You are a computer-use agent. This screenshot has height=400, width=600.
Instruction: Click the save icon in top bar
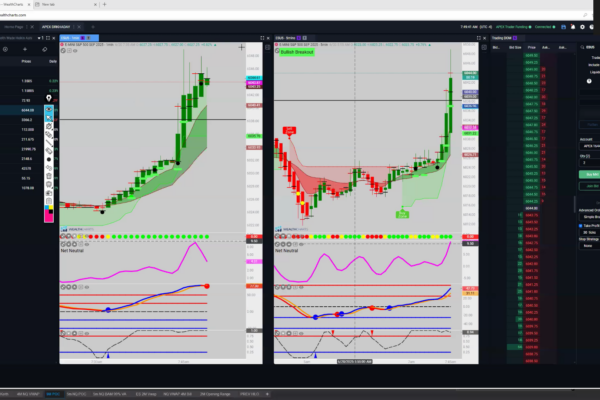click(x=563, y=27)
